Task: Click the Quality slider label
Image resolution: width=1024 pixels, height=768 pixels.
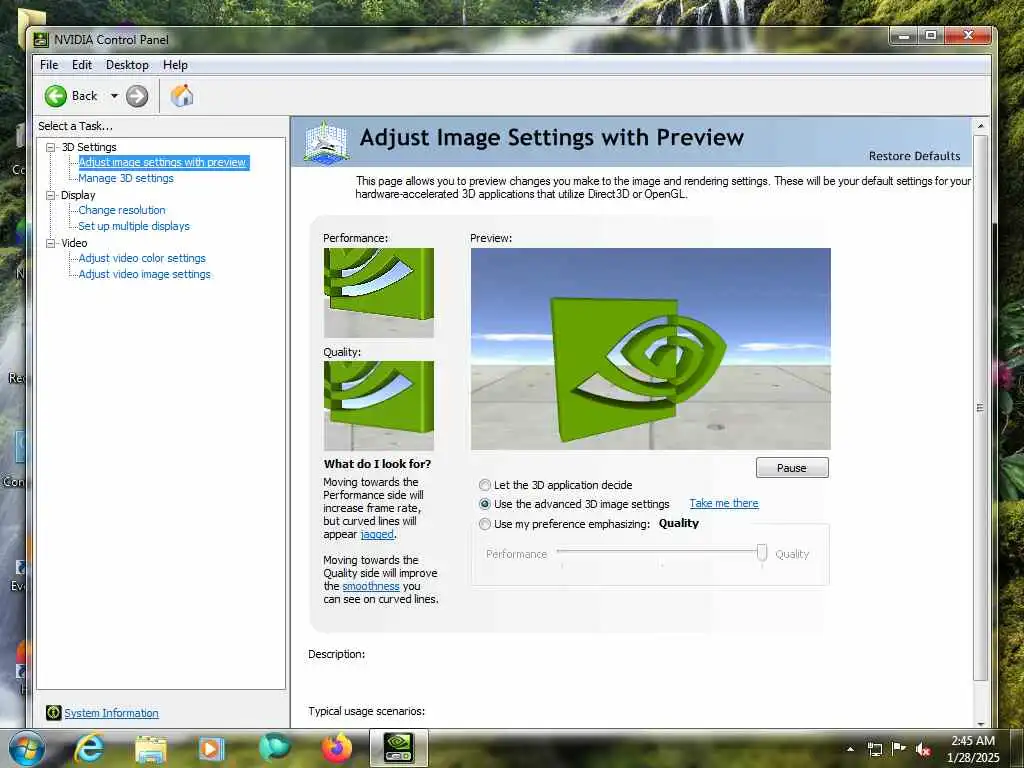Action: 792,554
